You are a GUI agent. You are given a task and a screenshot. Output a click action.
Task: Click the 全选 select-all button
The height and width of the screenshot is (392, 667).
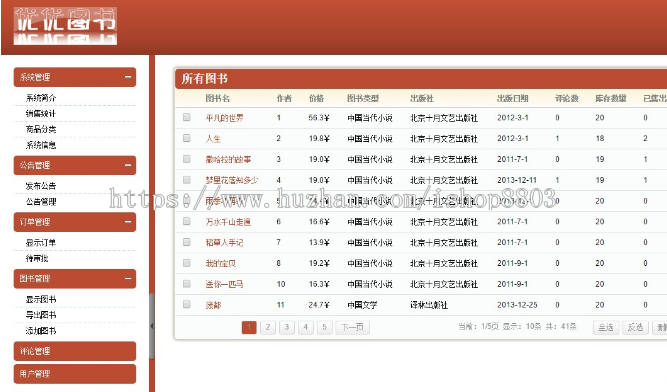[x=606, y=327]
